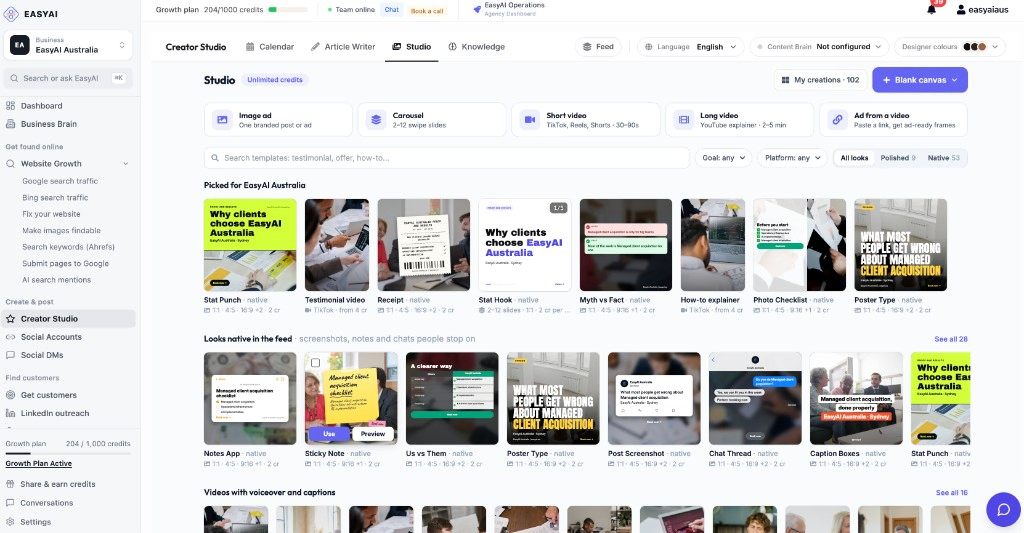Click Preview on the Sticky Note template
The image size is (1024, 533).
tap(373, 434)
